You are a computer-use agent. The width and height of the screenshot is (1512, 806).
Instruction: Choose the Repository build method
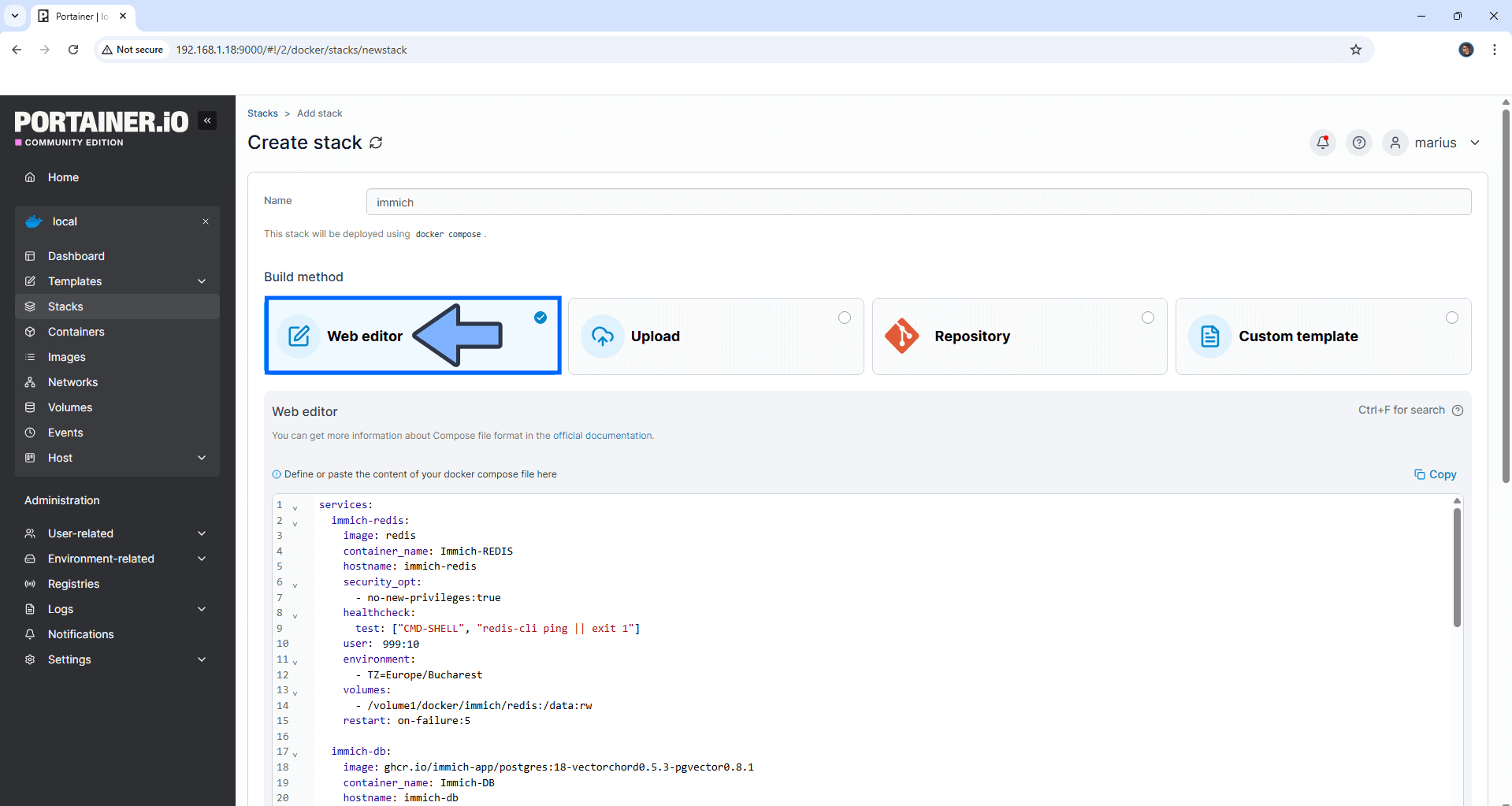coord(1020,336)
